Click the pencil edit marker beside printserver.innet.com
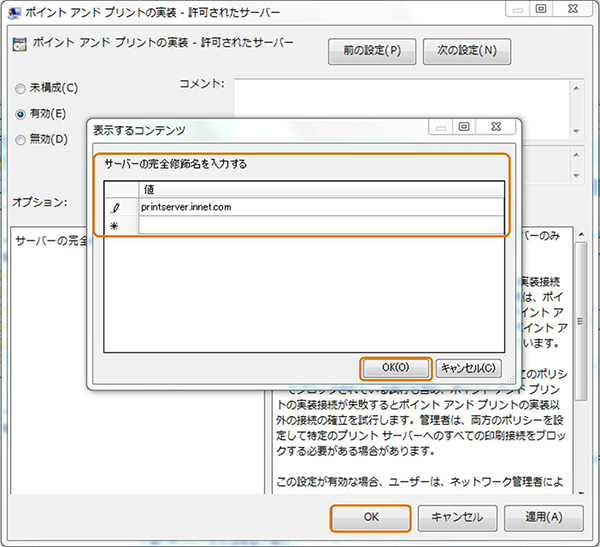This screenshot has width=600, height=547. [115, 207]
